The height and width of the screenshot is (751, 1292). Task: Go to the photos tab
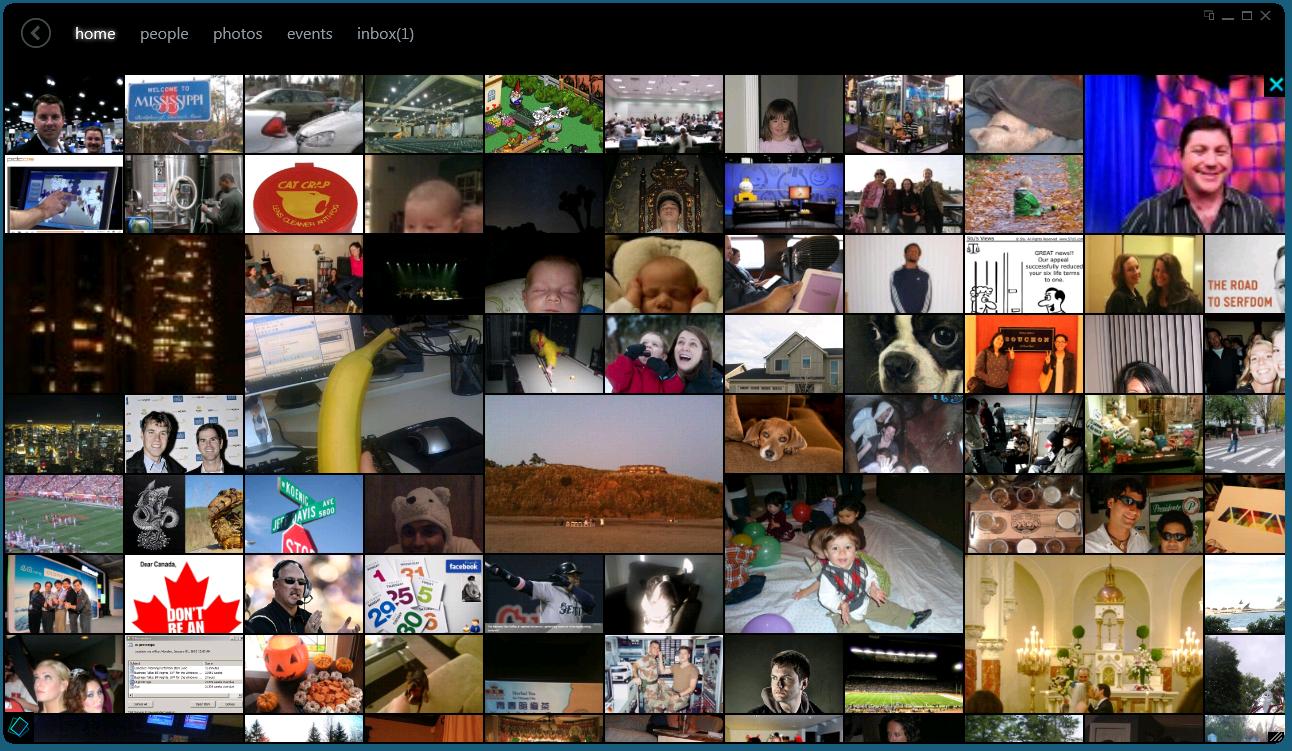(238, 34)
